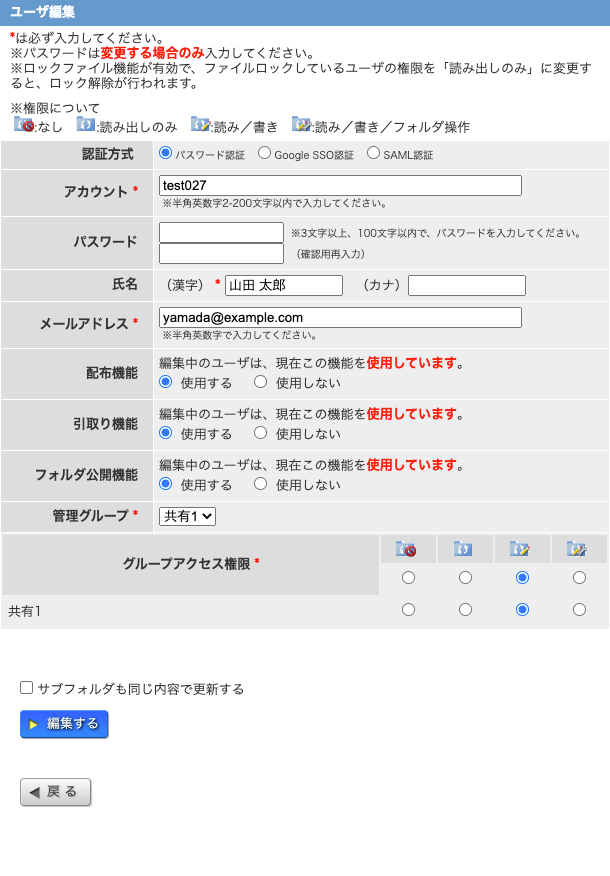Click the '読み/書き/フォルダ操作' icon in the legend
Screen dimensions: 610x876
pyautogui.click(x=301, y=125)
